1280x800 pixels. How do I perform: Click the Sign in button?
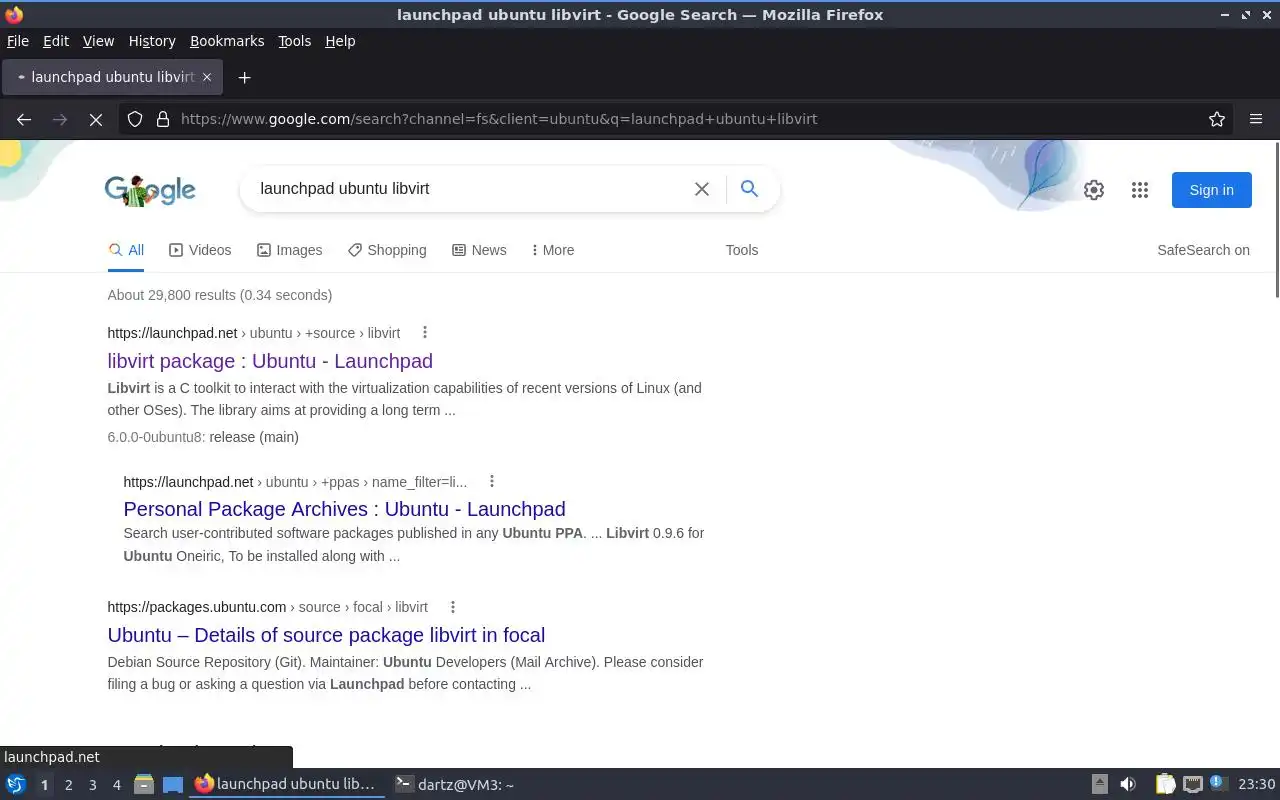[x=1211, y=190]
